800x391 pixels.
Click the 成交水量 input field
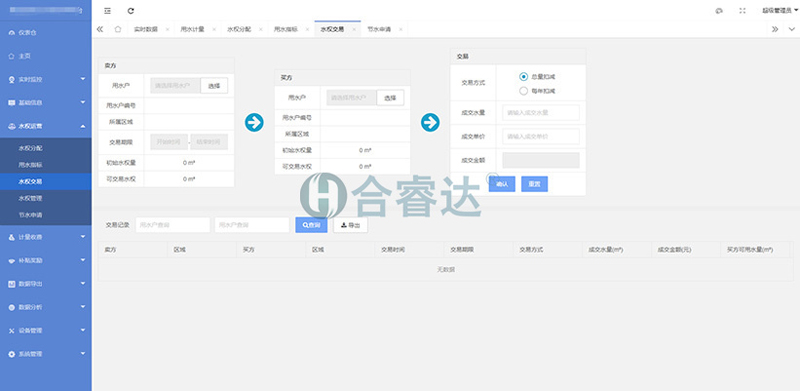click(x=541, y=112)
